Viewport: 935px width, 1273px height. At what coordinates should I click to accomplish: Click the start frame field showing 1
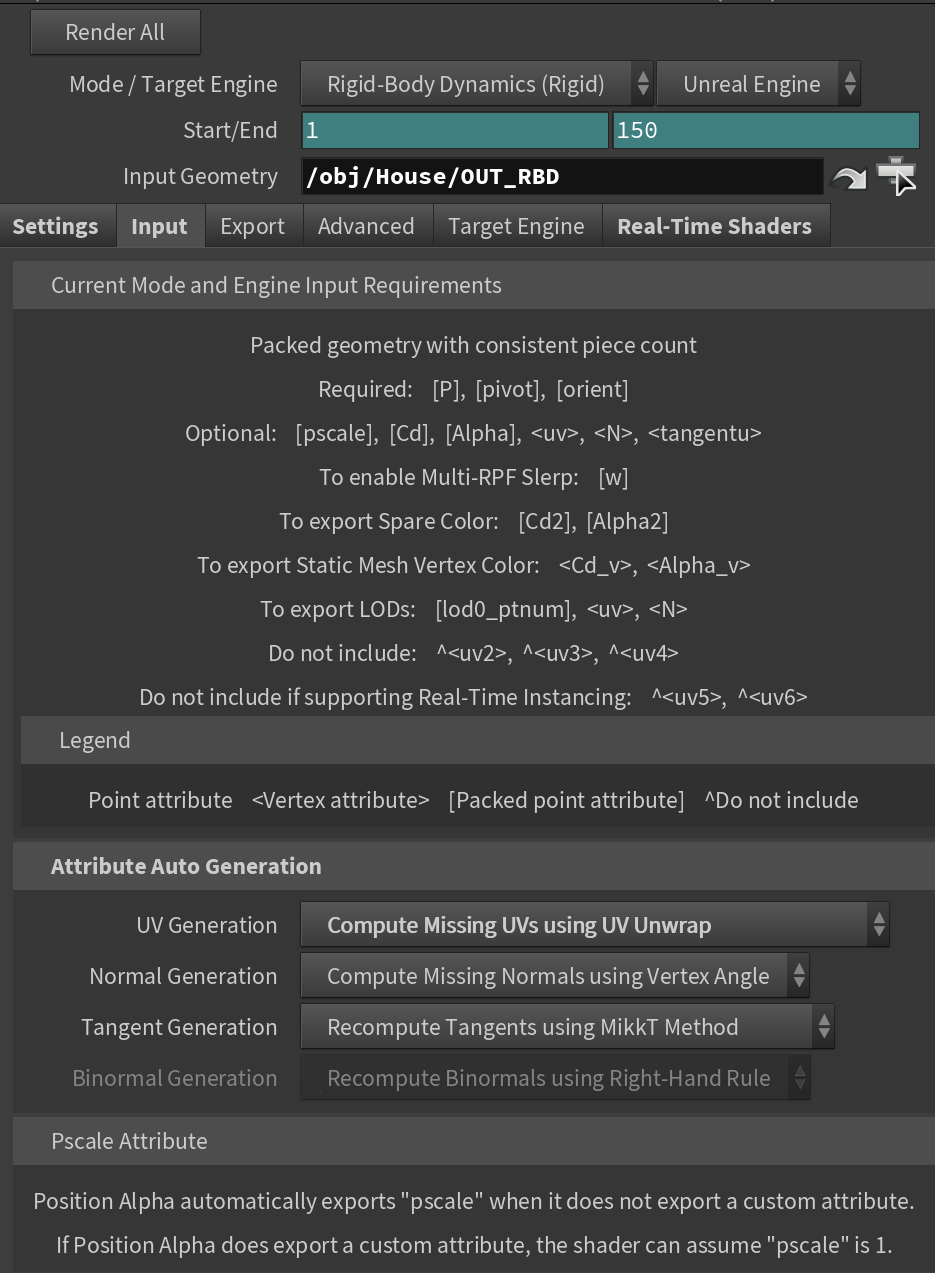[x=454, y=131]
